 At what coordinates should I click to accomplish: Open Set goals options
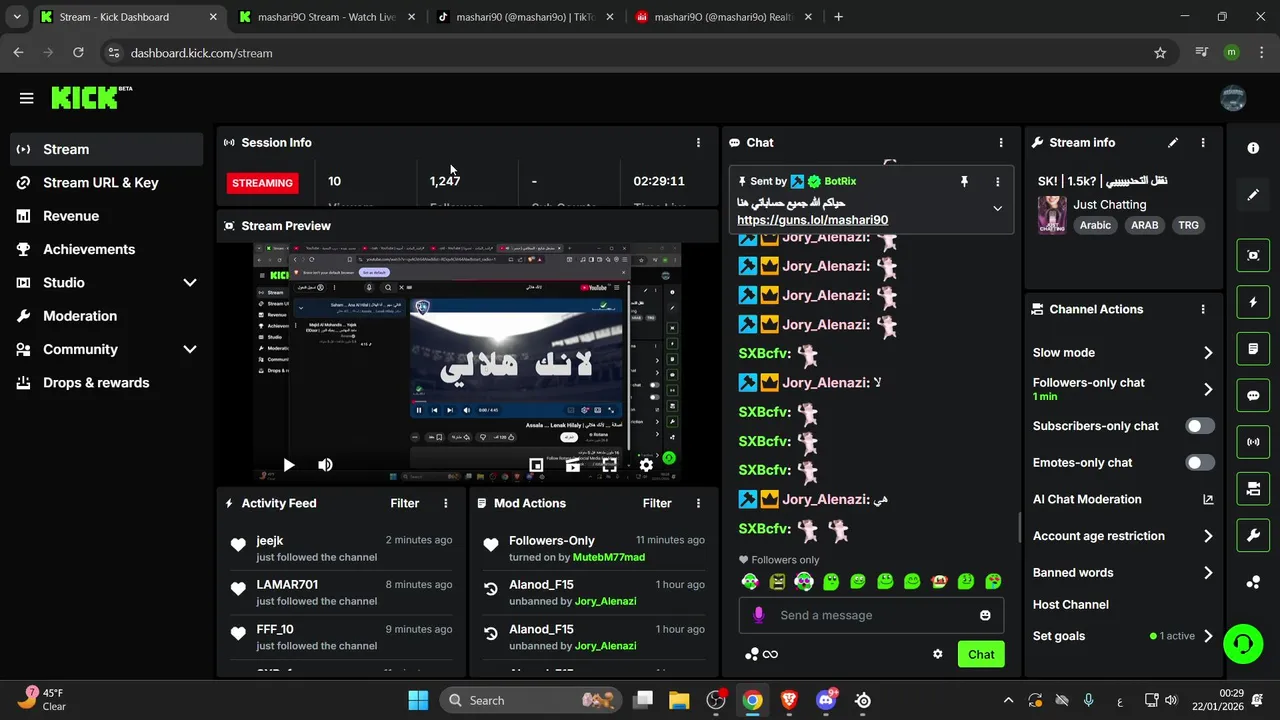click(x=1123, y=636)
